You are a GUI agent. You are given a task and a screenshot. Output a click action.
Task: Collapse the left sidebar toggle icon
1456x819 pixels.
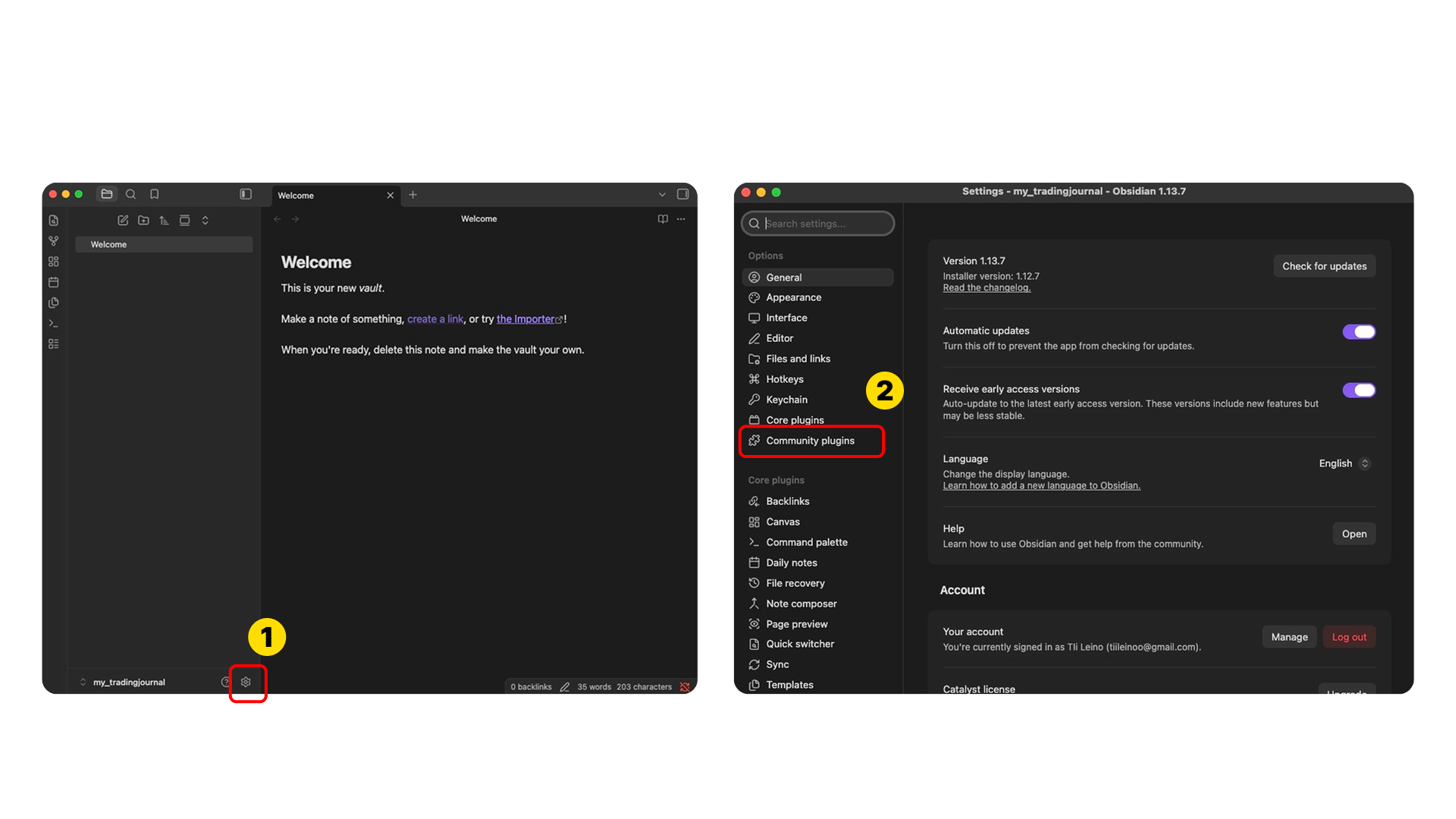tap(246, 194)
